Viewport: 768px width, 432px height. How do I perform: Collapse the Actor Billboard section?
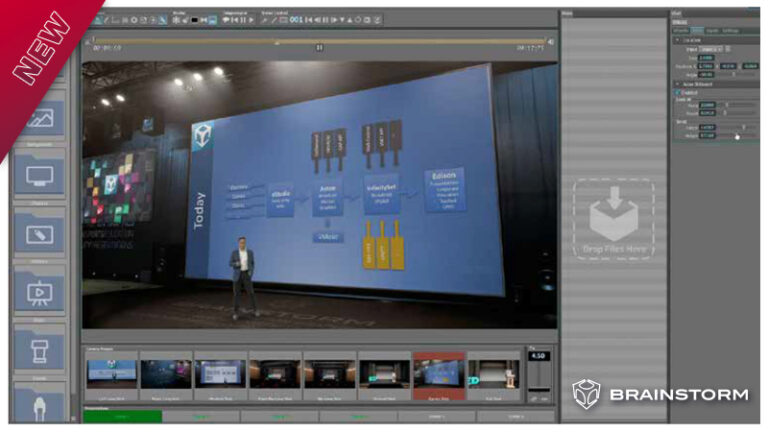coord(677,84)
